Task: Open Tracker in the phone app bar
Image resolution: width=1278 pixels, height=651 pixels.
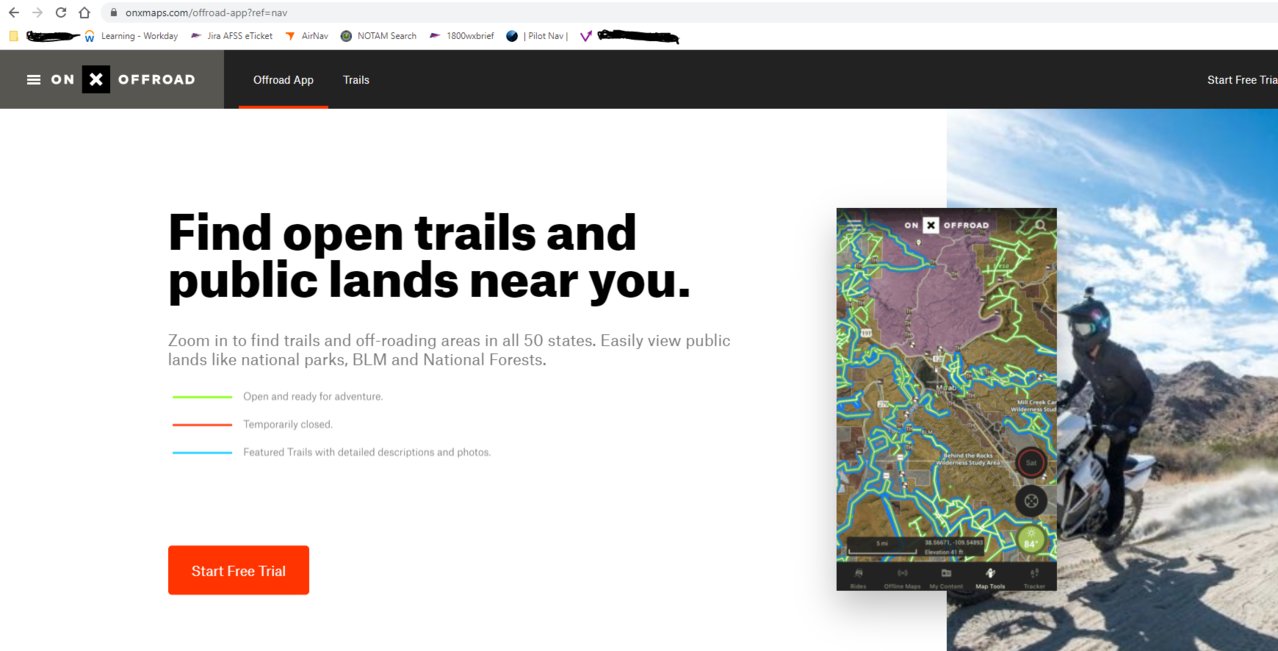Action: (1034, 577)
